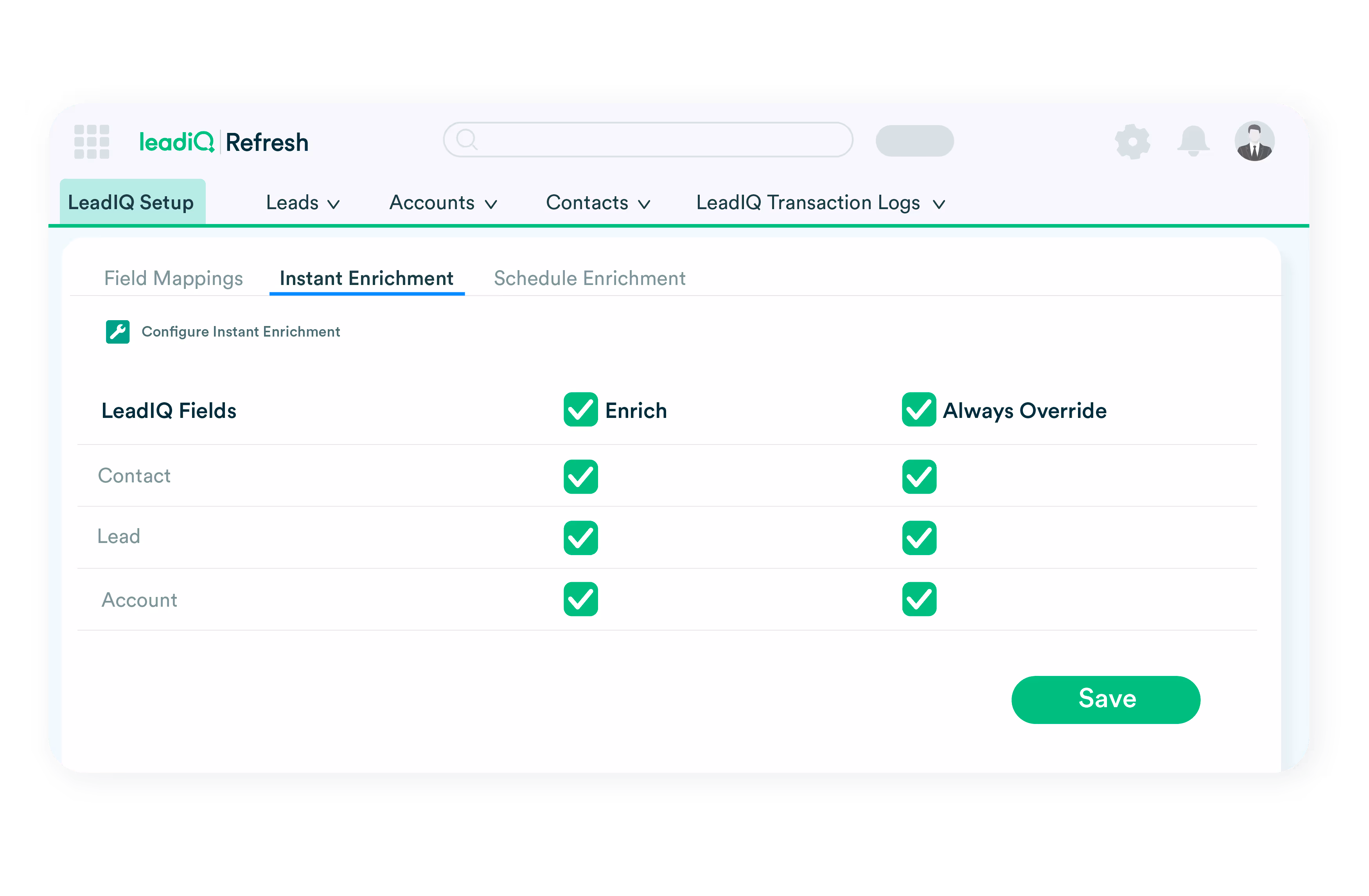Select the LeadIQ Setup menu item
Screen dimensions: 1369x896
coord(132,201)
